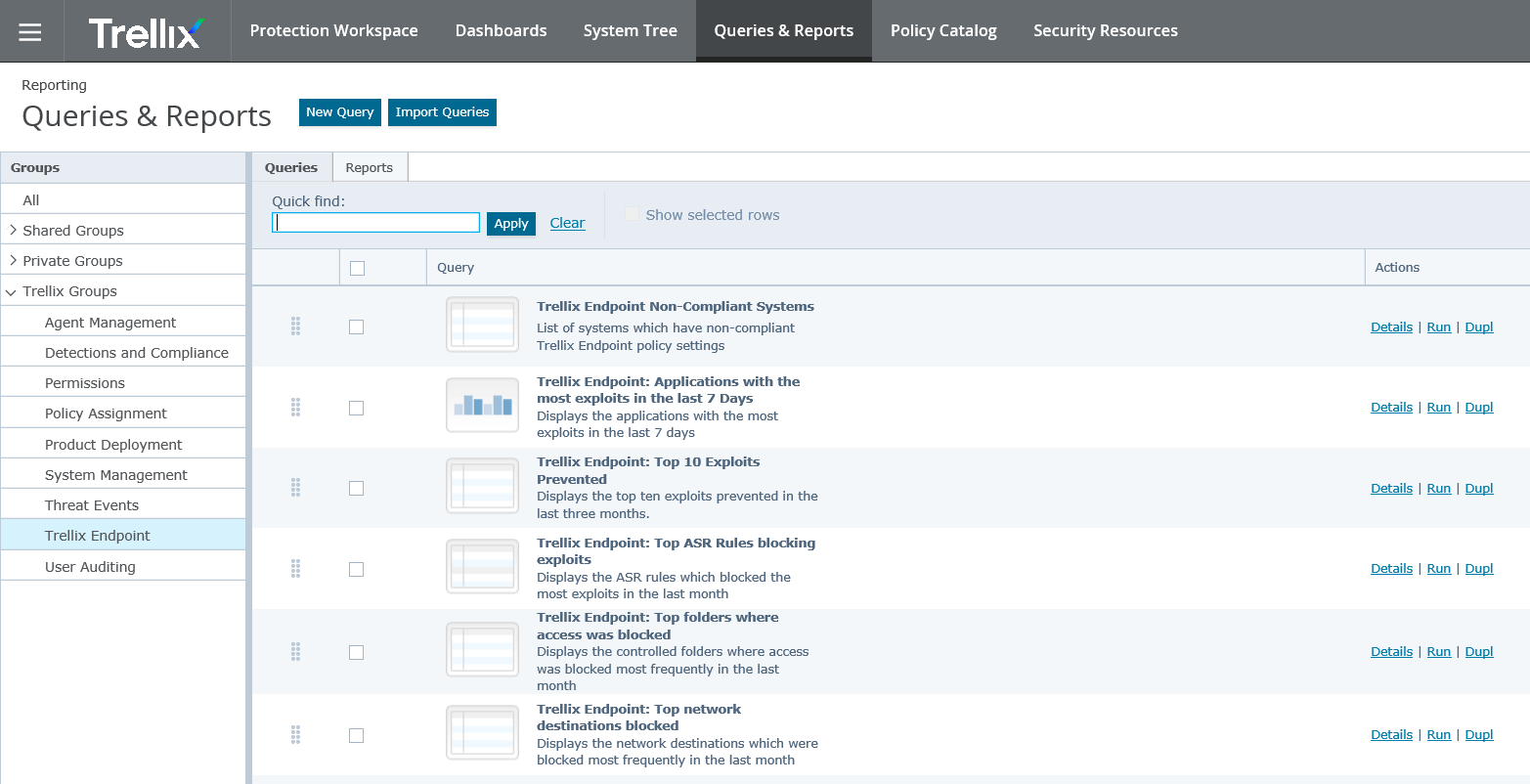The height and width of the screenshot is (784, 1530).
Task: Click the New Query button
Action: pos(340,112)
